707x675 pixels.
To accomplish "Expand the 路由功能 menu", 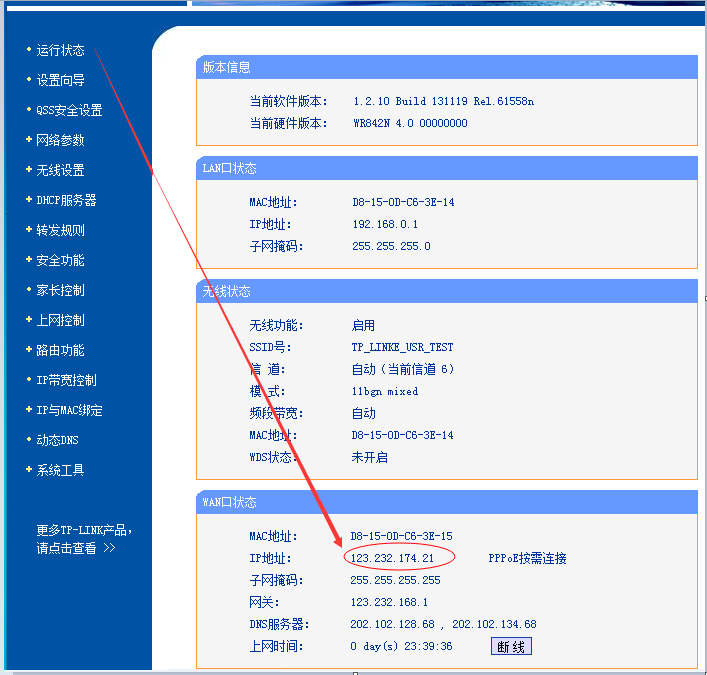I will 60,350.
